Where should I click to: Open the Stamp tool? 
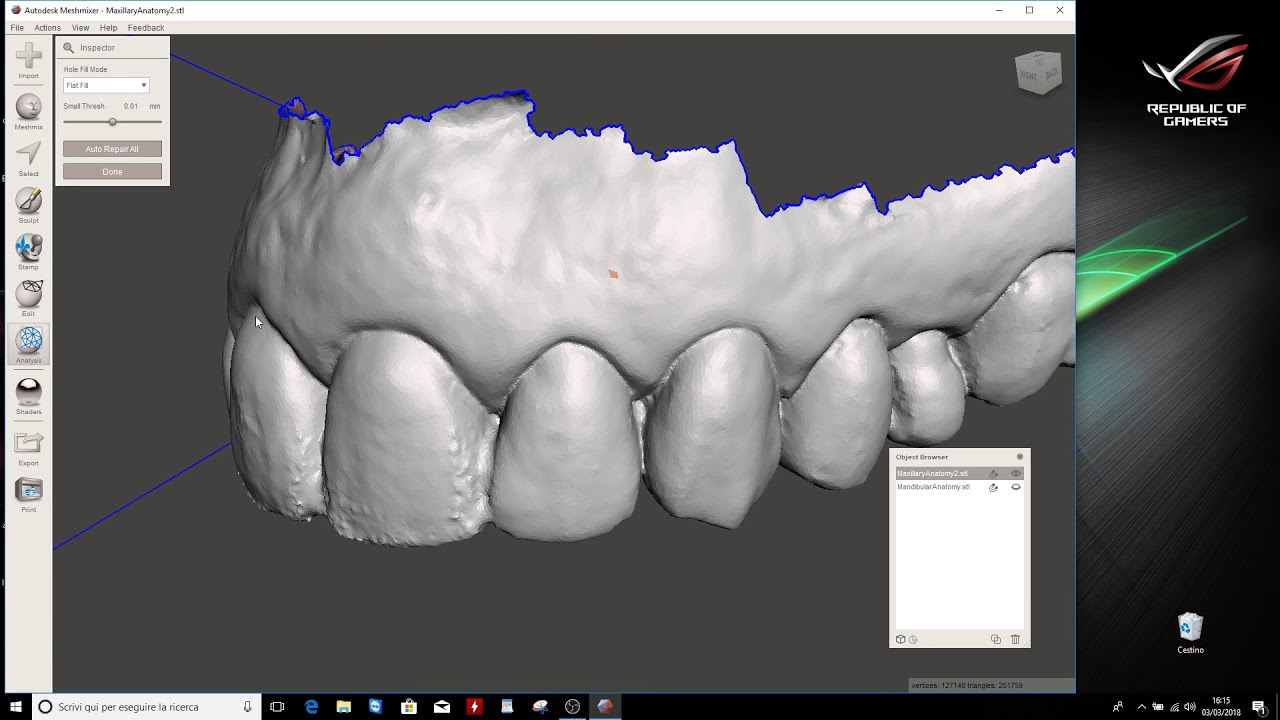pos(28,252)
